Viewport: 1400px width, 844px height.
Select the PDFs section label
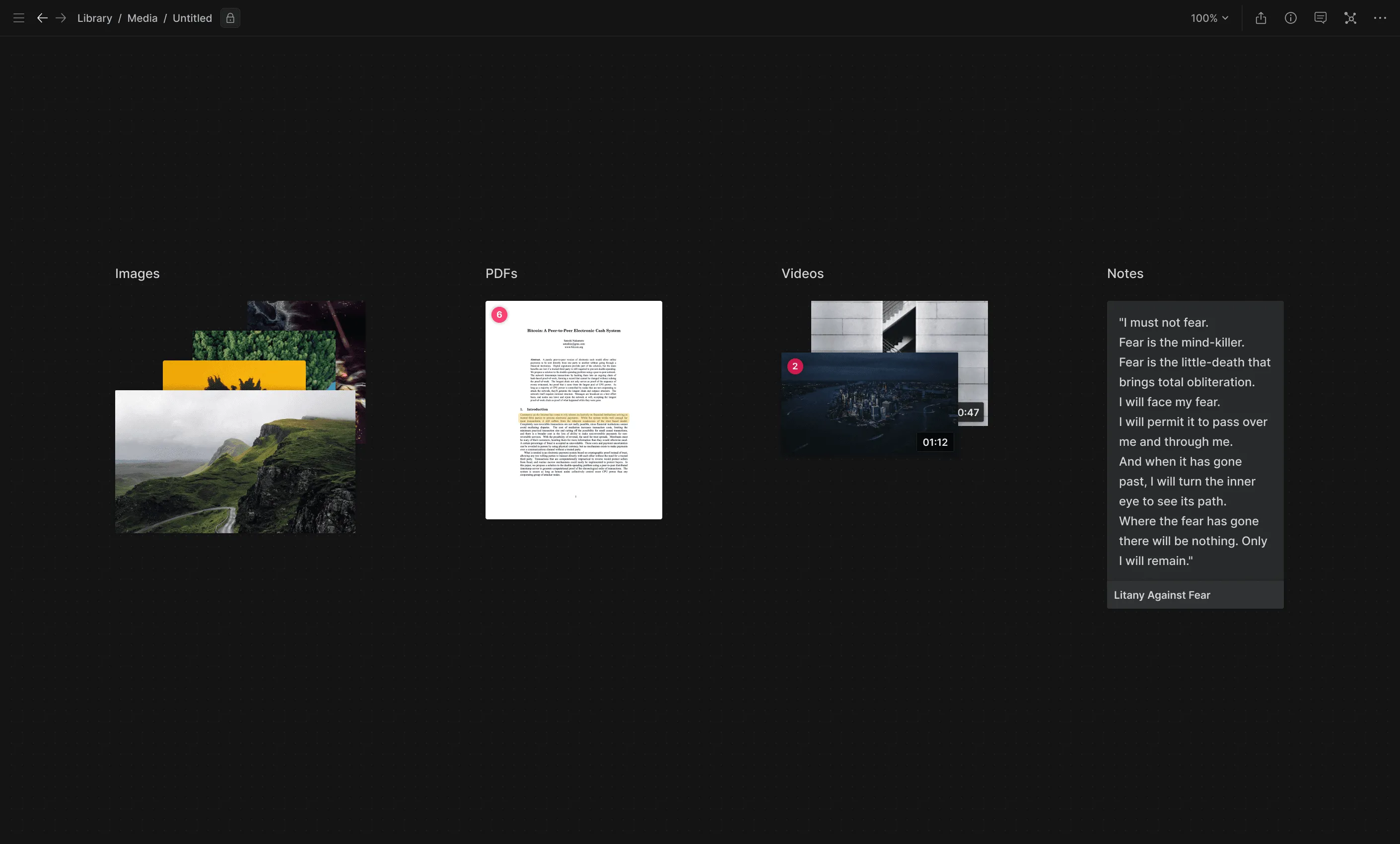[501, 274]
